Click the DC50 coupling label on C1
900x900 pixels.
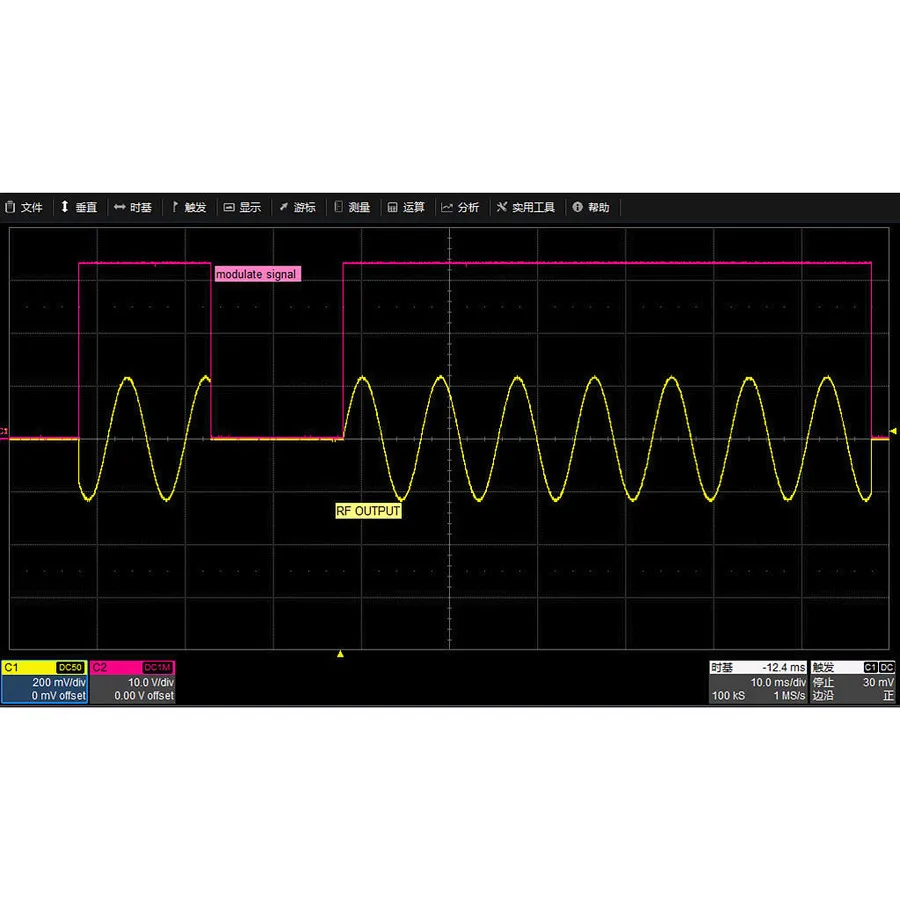69,667
